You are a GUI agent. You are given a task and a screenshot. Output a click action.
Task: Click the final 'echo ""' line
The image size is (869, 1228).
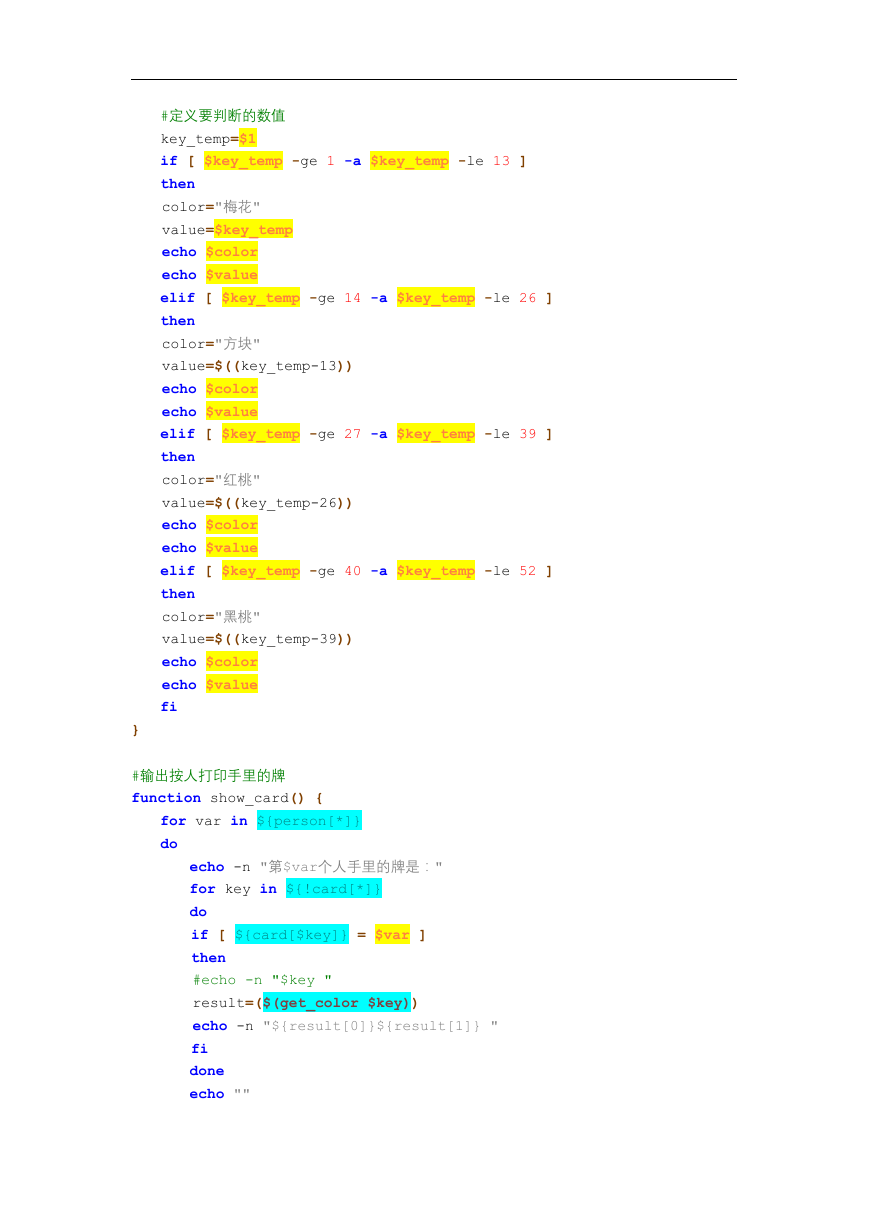pyautogui.click(x=219, y=1094)
